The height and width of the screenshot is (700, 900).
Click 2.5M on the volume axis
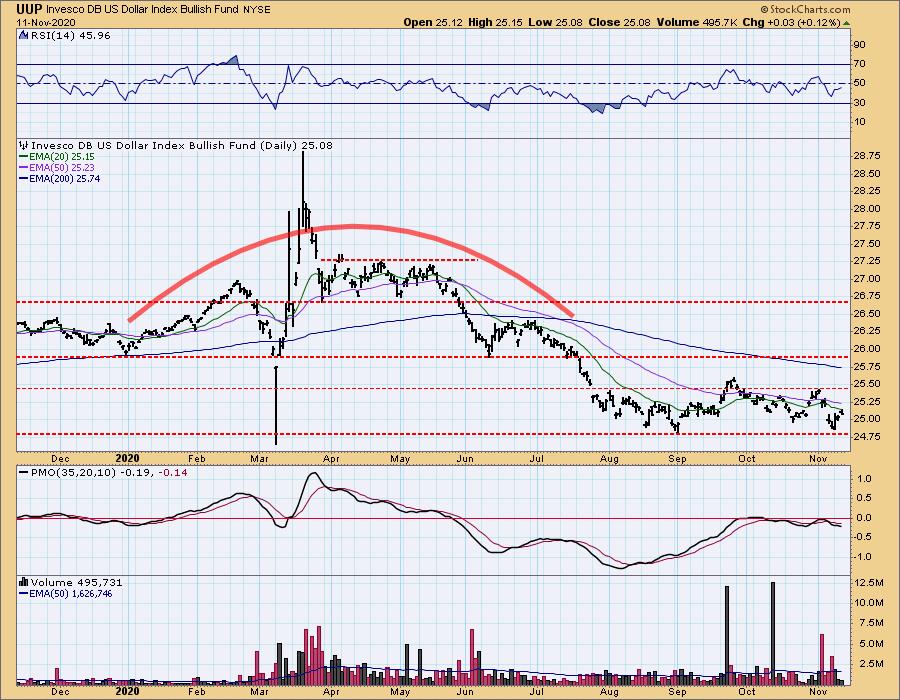tap(871, 664)
